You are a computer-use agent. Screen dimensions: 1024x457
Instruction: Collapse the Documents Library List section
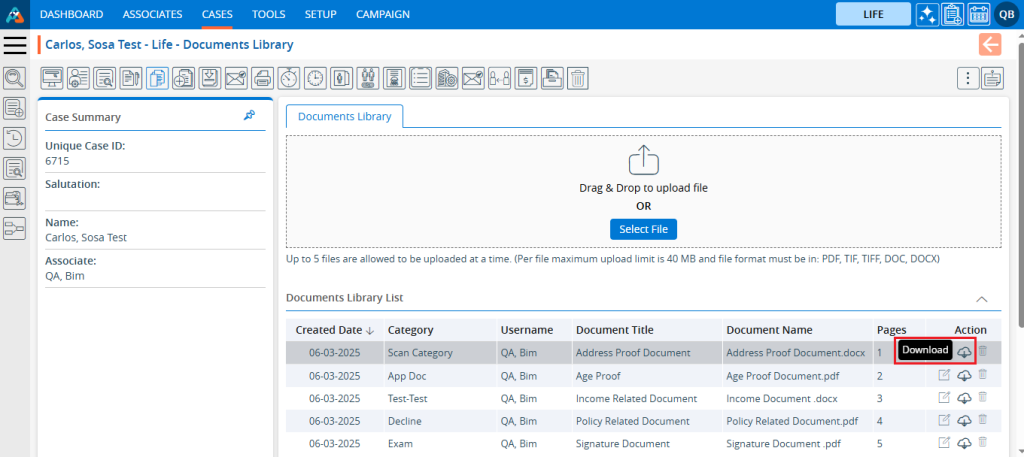click(x=981, y=298)
